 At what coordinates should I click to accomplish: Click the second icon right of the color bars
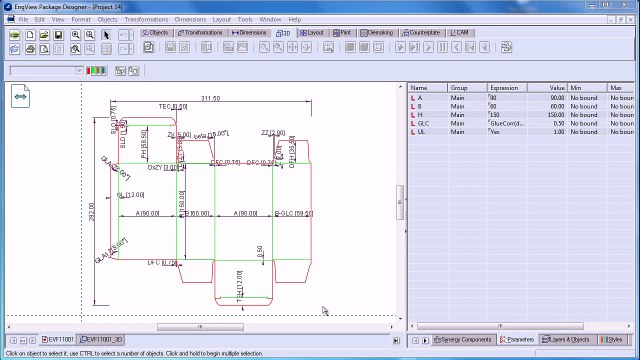coord(134,71)
